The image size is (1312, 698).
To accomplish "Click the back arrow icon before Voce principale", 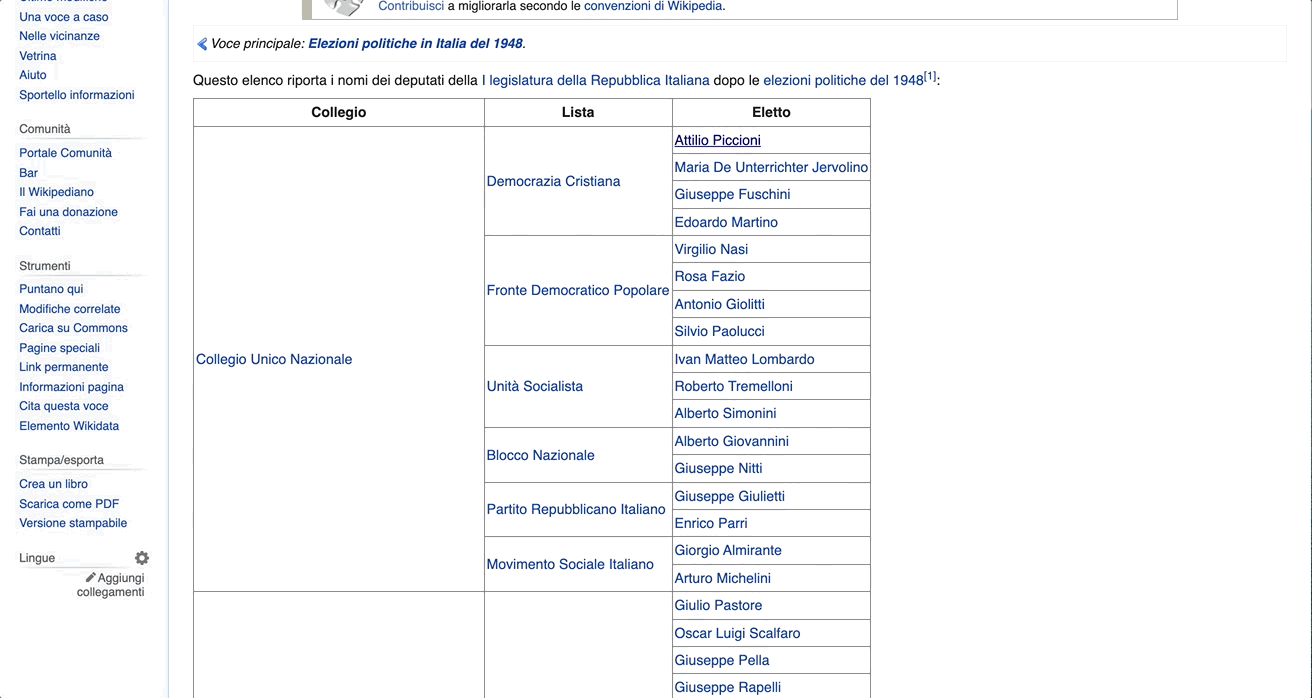I will tap(202, 44).
